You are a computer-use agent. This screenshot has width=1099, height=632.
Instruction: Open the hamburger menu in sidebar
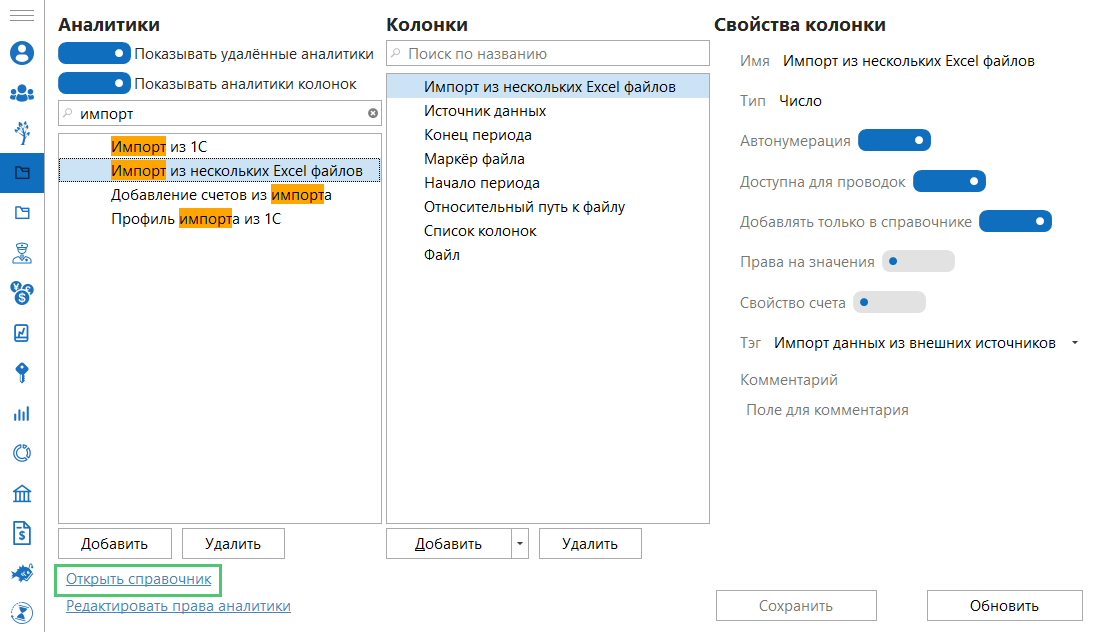pos(21,18)
